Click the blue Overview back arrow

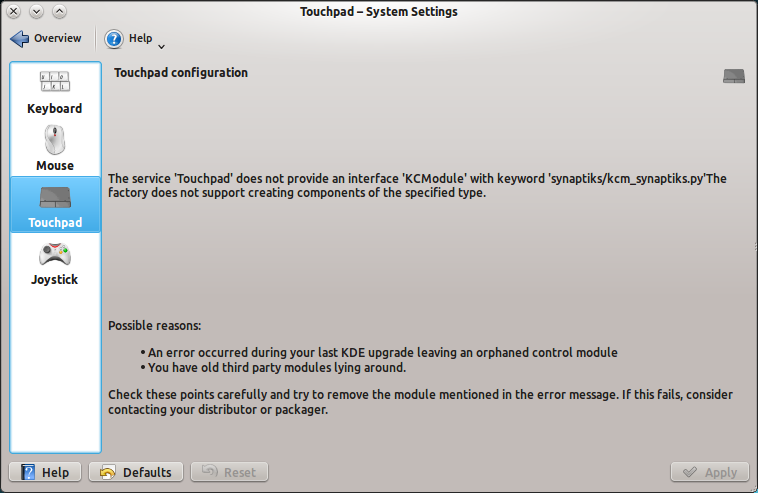click(x=20, y=39)
